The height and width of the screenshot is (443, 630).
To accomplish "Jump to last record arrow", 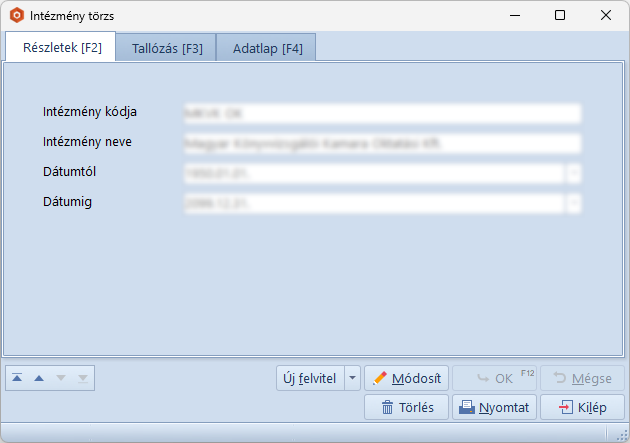I will (x=83, y=378).
